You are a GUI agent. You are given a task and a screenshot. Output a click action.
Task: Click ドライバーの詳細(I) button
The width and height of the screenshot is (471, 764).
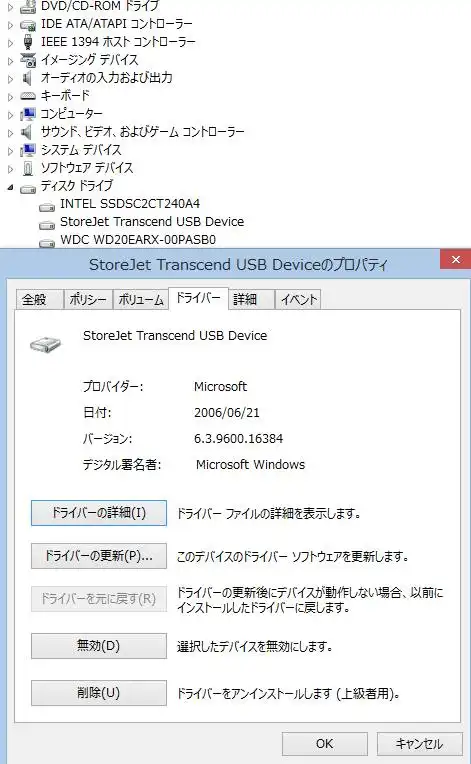(99, 513)
